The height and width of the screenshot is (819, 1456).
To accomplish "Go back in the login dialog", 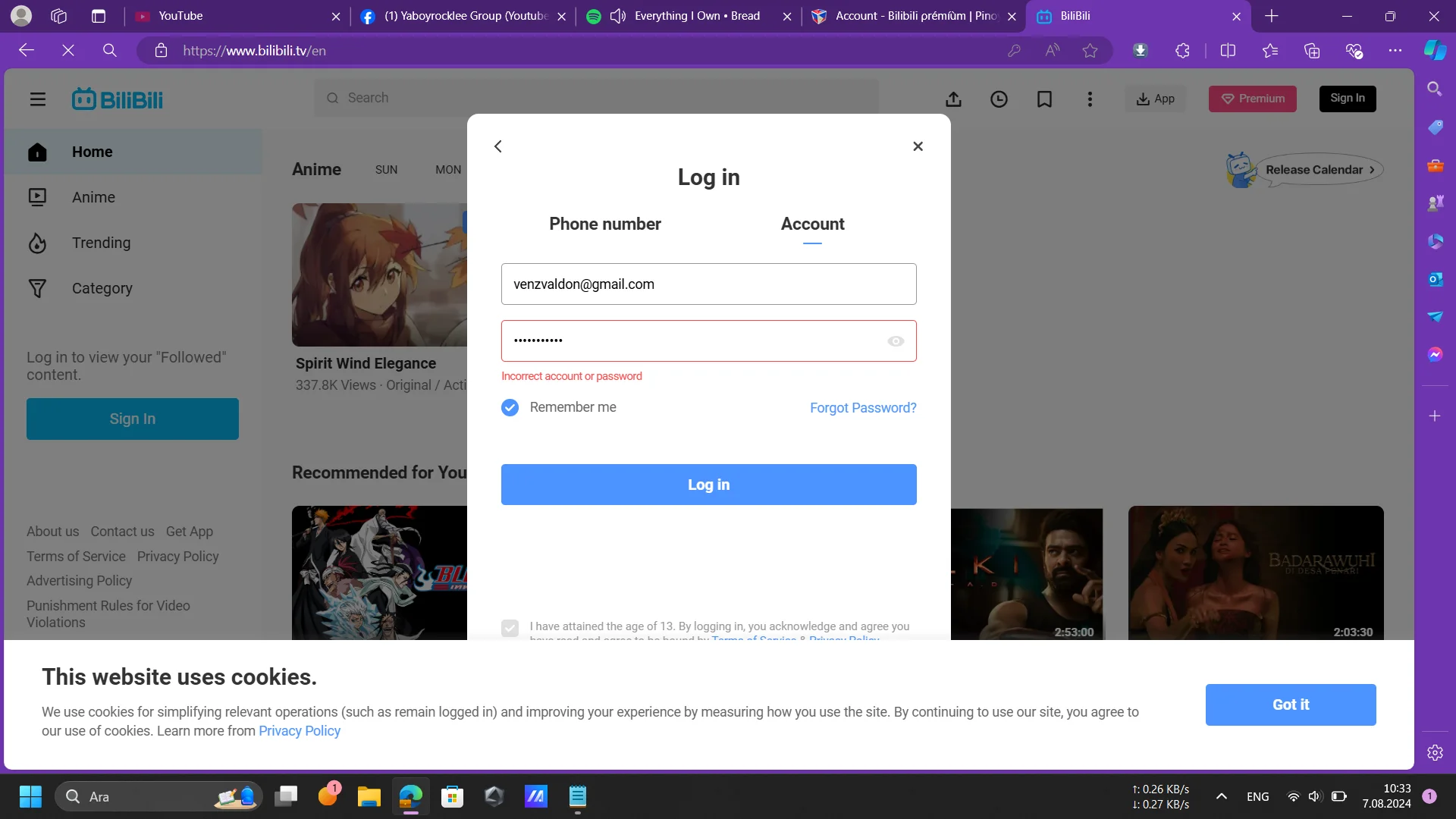I will (498, 146).
